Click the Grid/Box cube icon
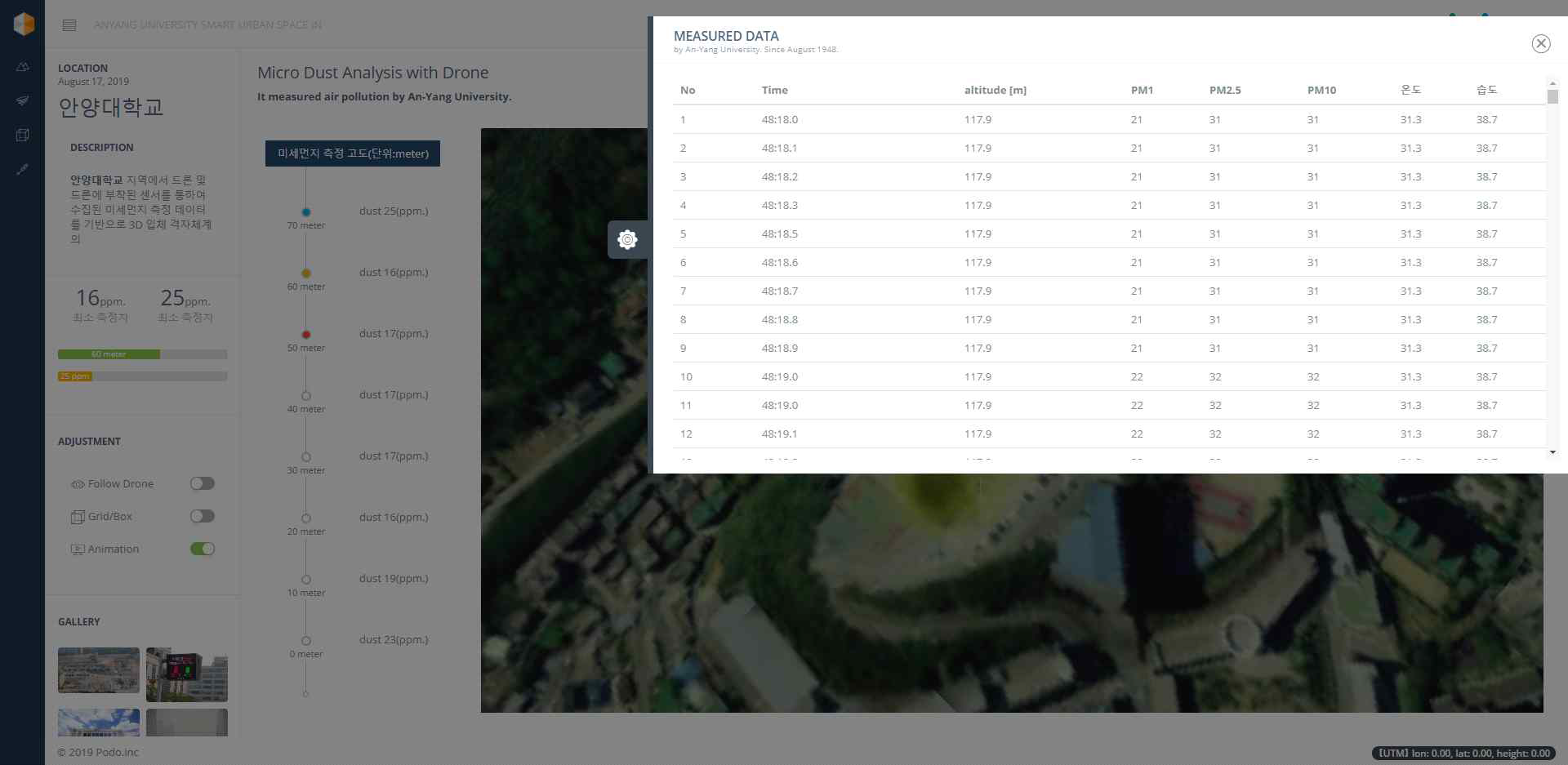1568x765 pixels. click(x=78, y=517)
